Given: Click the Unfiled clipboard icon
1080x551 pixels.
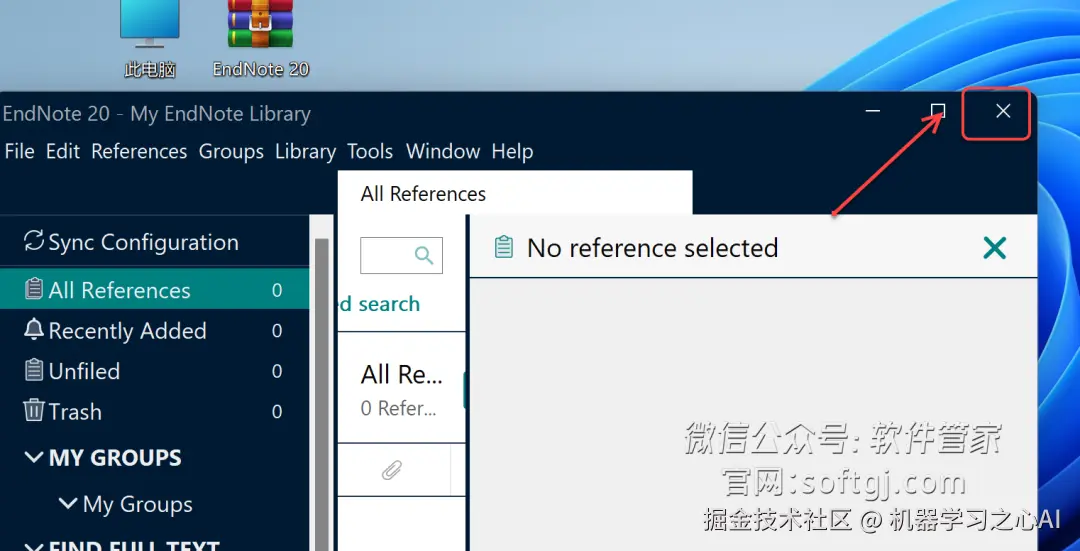Looking at the screenshot, I should pyautogui.click(x=33, y=371).
